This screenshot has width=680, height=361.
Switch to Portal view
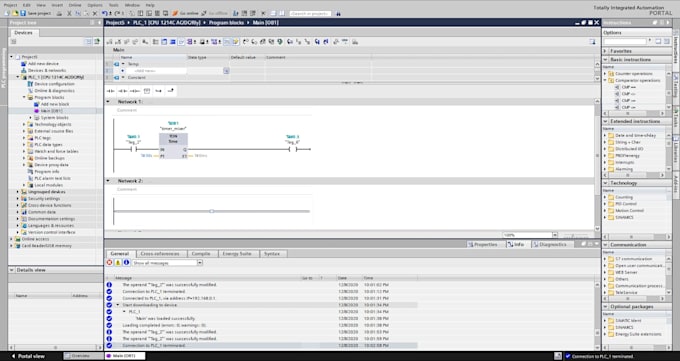(x=28, y=356)
